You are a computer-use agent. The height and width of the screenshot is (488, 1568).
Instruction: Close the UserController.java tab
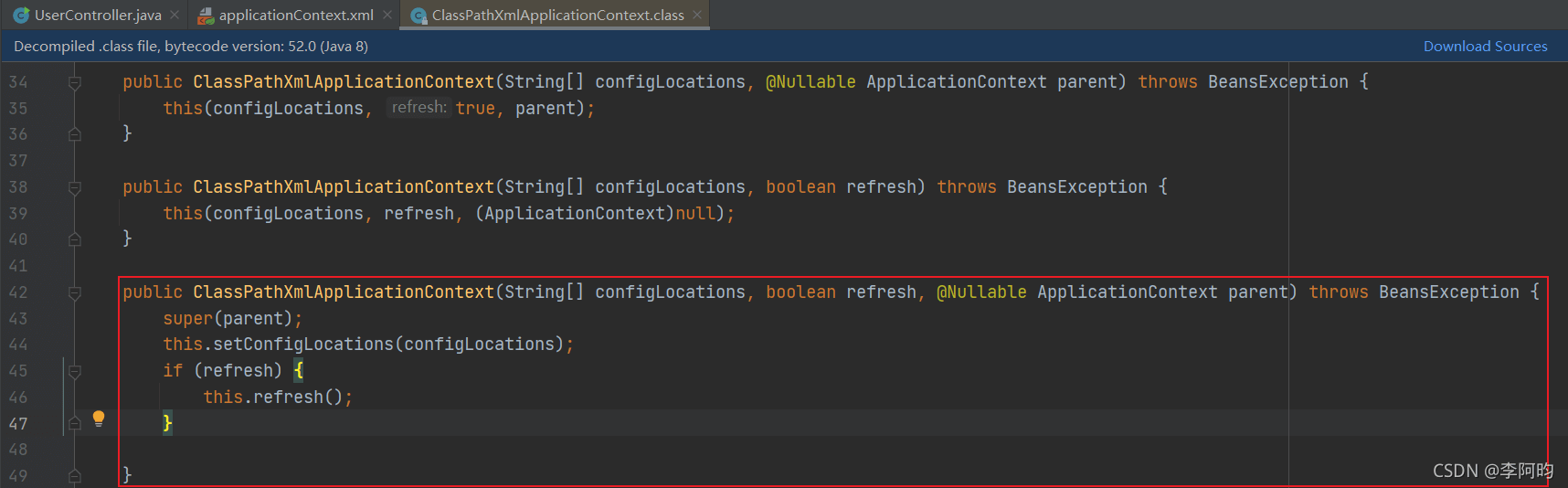click(175, 15)
